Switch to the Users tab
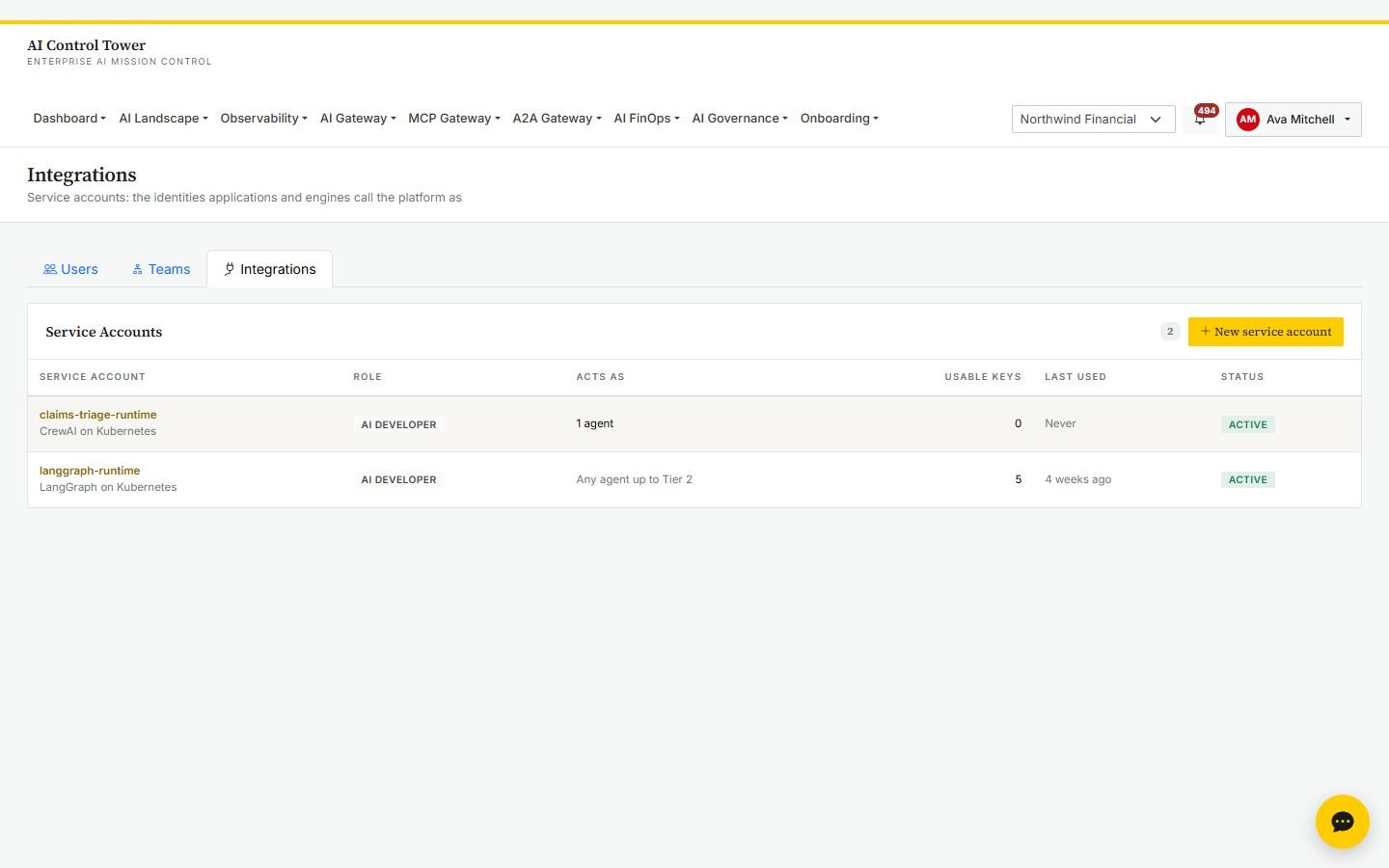This screenshot has width=1389, height=868. click(x=70, y=269)
